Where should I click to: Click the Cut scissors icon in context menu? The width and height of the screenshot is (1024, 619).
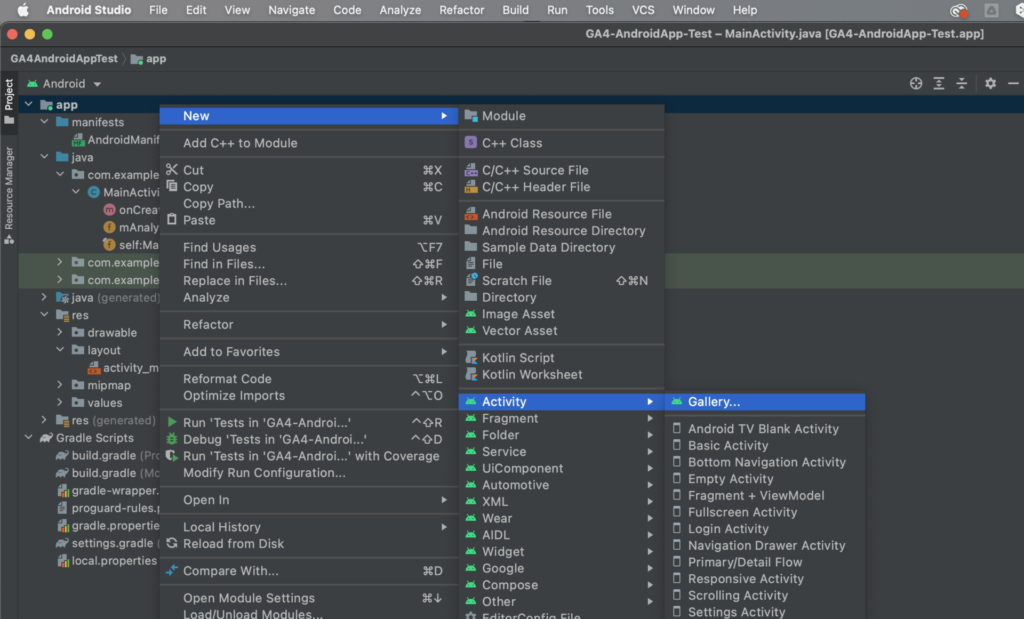point(172,170)
